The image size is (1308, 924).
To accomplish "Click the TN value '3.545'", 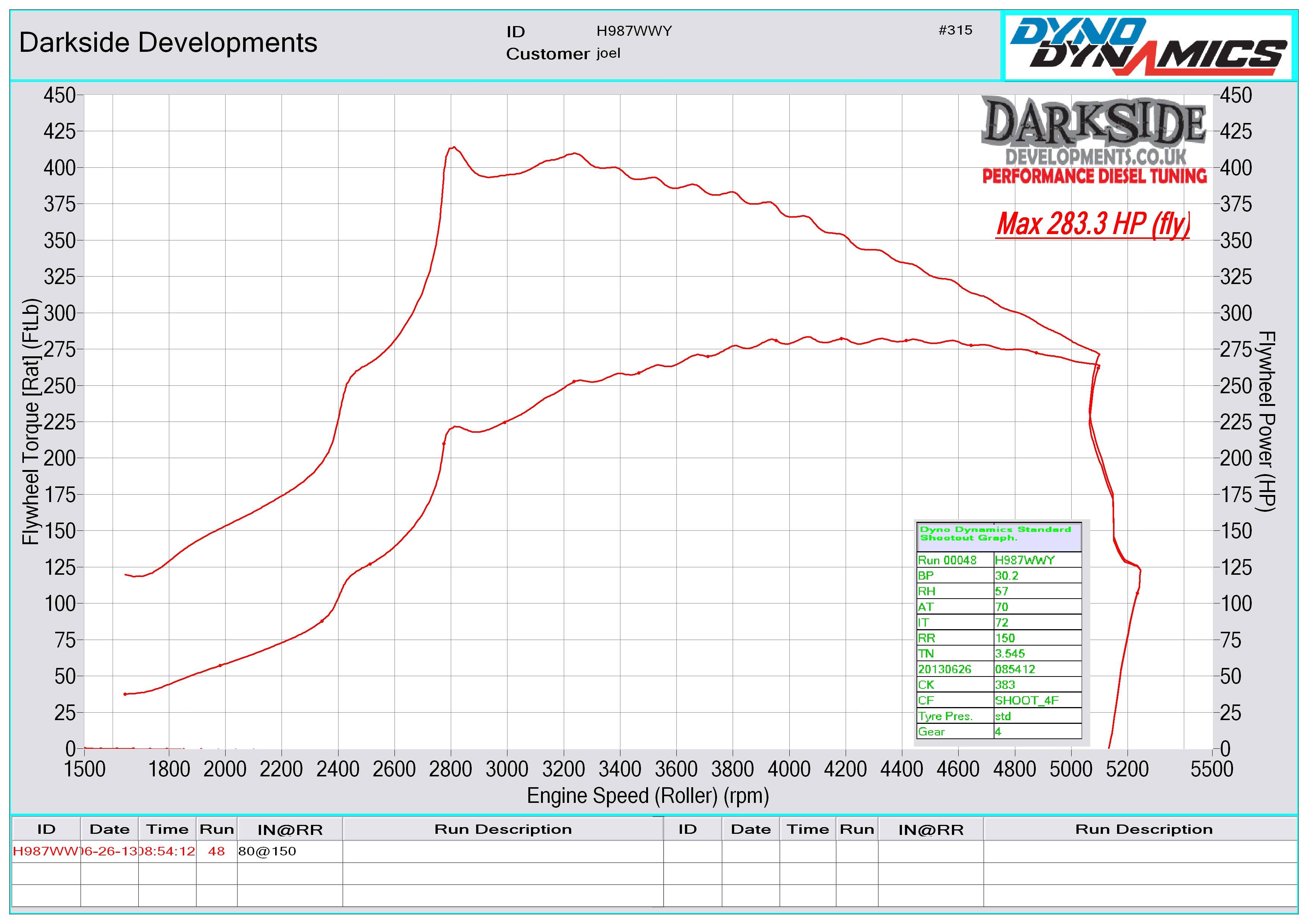I will 1009,653.
